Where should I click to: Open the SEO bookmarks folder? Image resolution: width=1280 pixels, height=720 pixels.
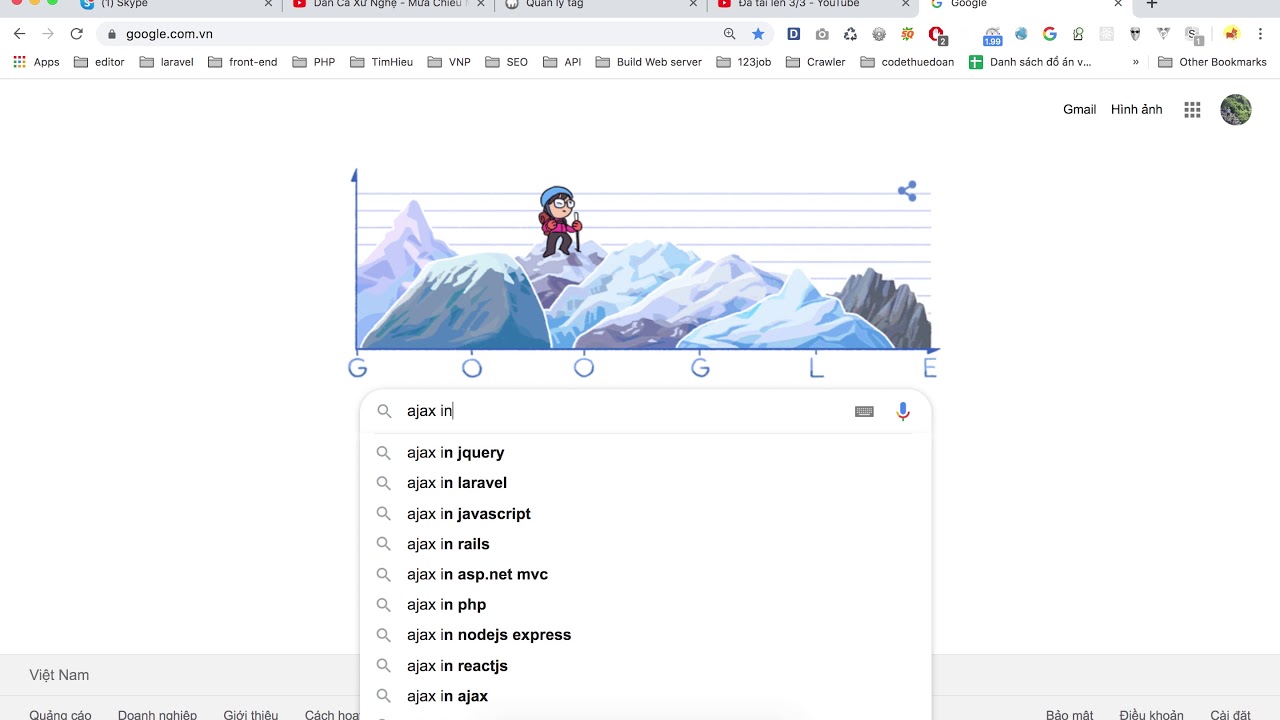click(x=507, y=62)
